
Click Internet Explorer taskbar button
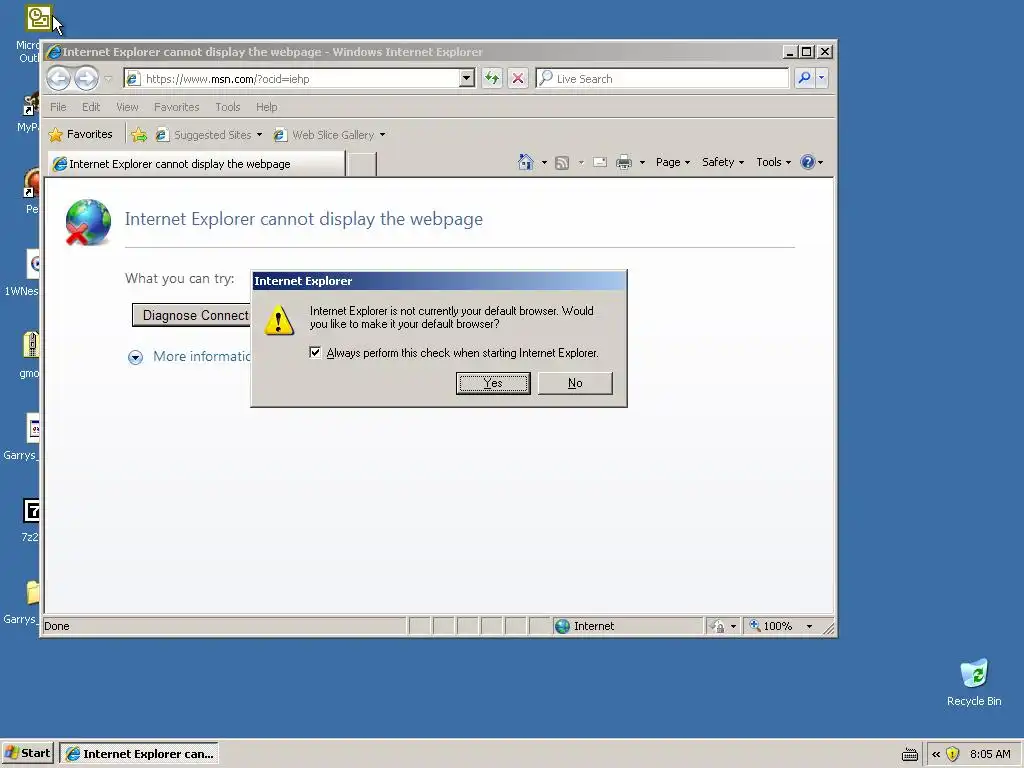[138, 754]
